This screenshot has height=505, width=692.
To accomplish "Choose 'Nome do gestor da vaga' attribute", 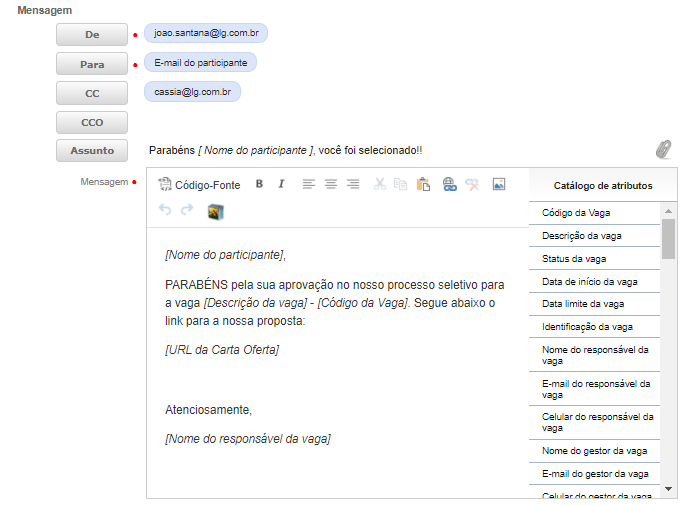I will (x=594, y=451).
